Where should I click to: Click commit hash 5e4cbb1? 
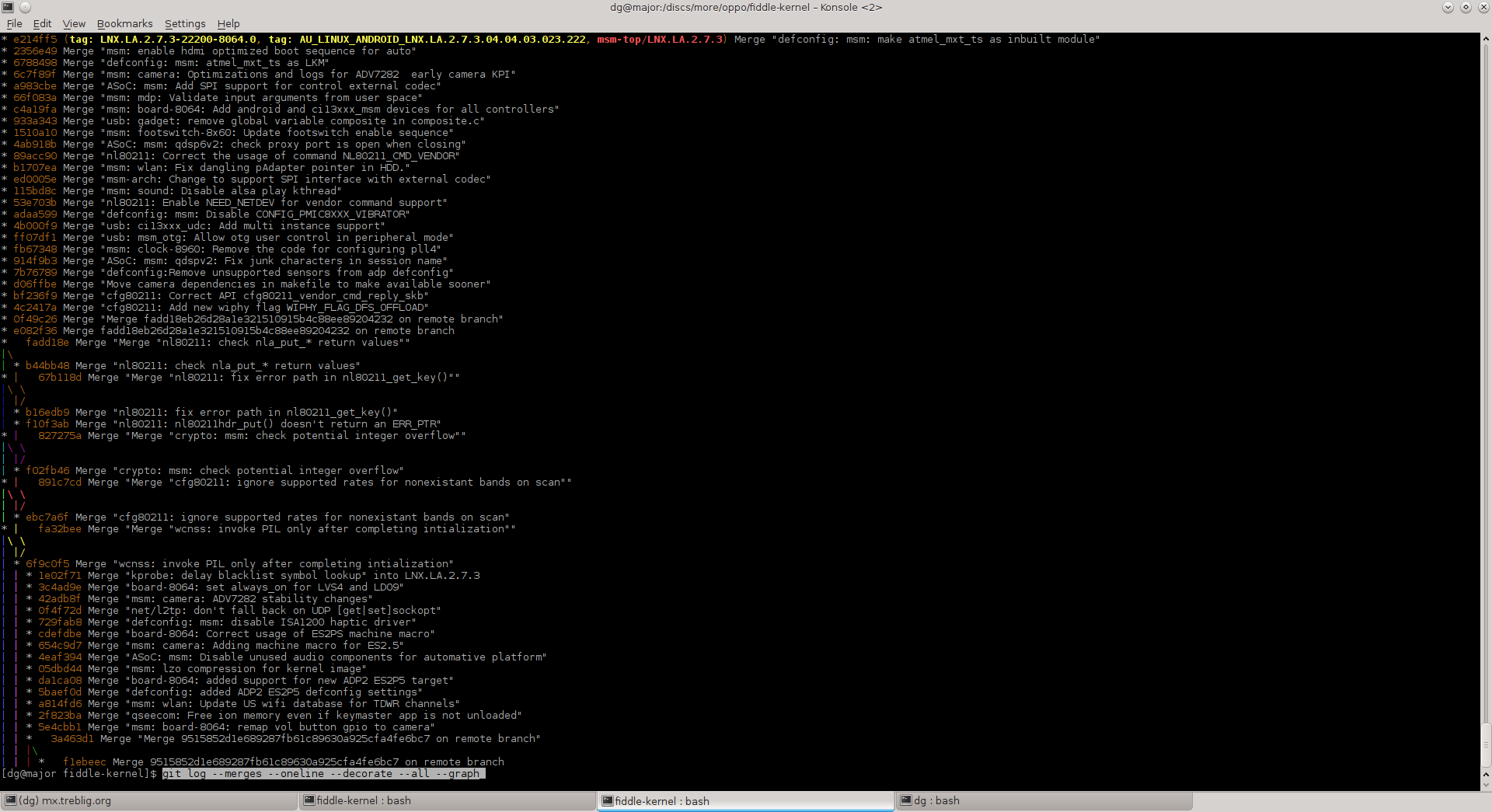pos(60,727)
